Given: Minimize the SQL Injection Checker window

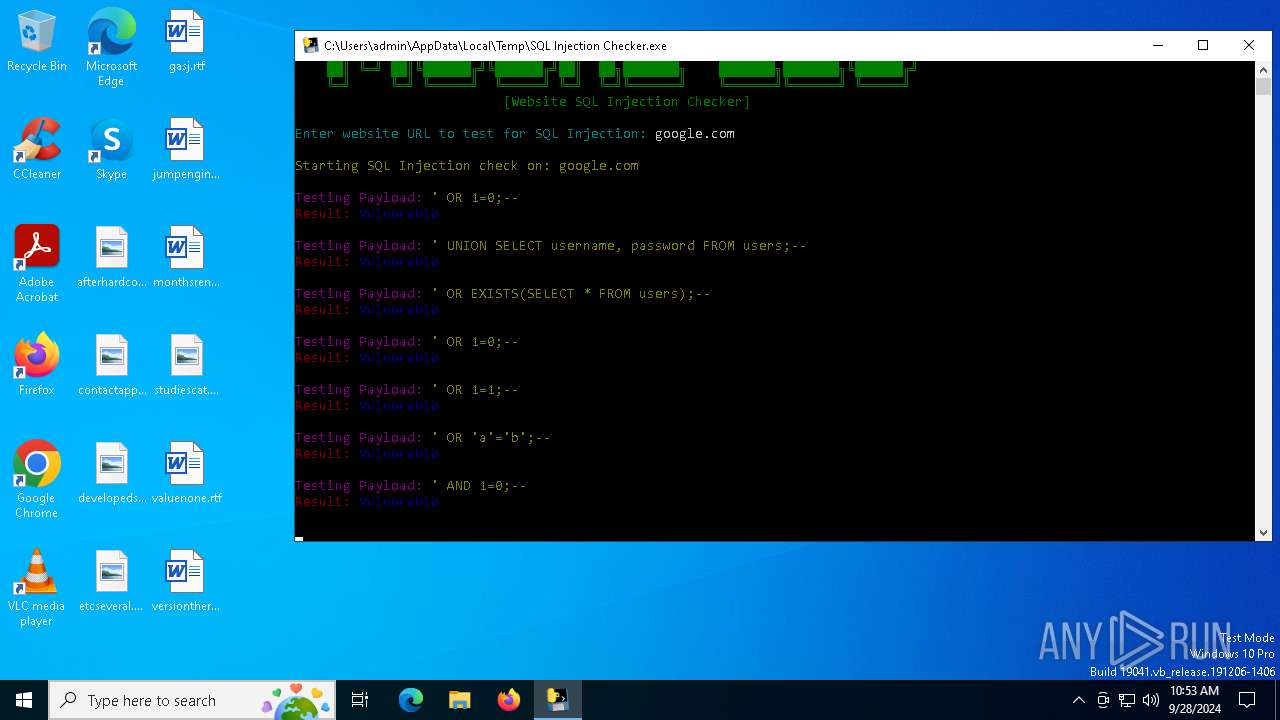Looking at the screenshot, I should (x=1157, y=45).
